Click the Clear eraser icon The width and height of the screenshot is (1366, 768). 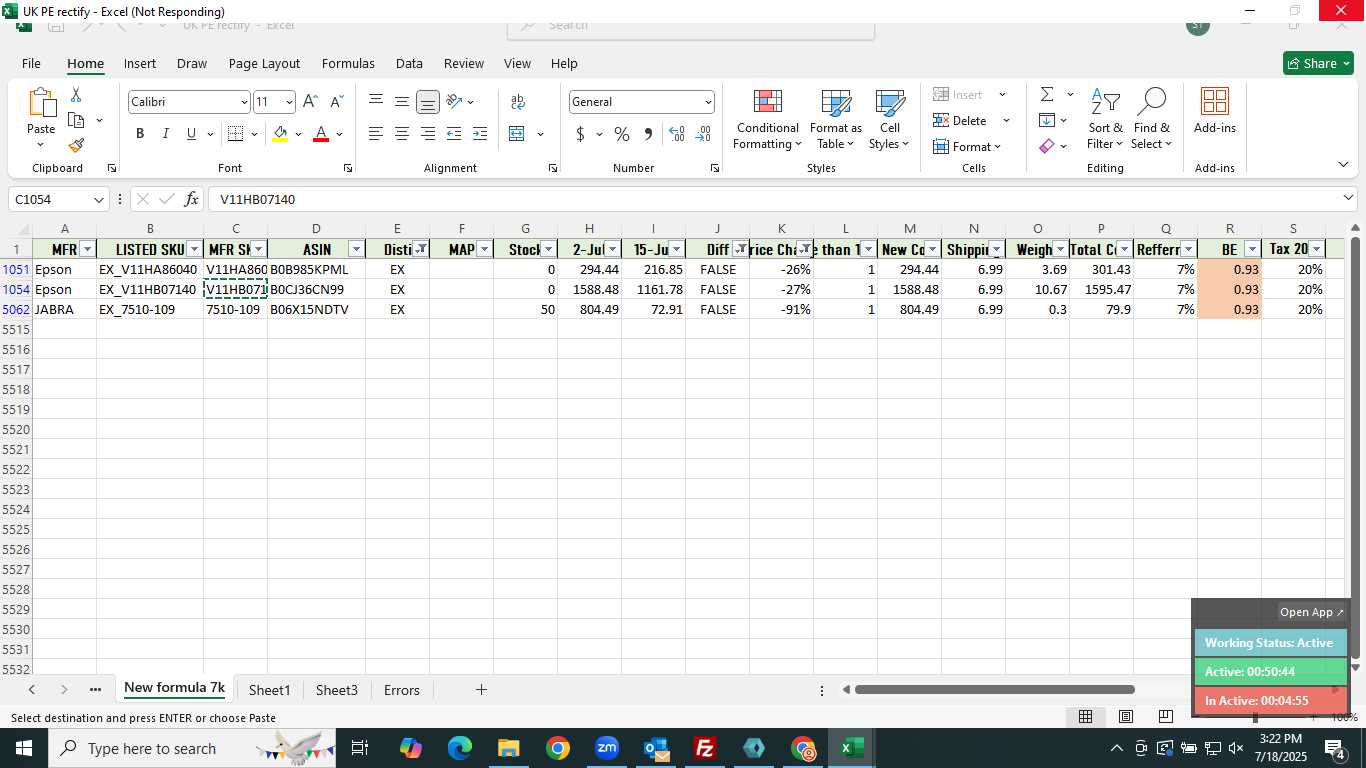pos(1047,146)
